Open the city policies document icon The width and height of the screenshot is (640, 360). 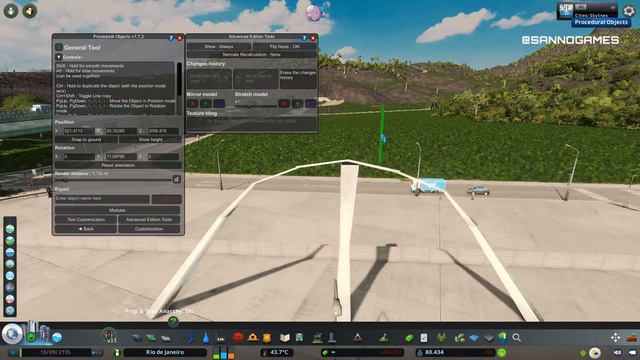[x=424, y=338]
